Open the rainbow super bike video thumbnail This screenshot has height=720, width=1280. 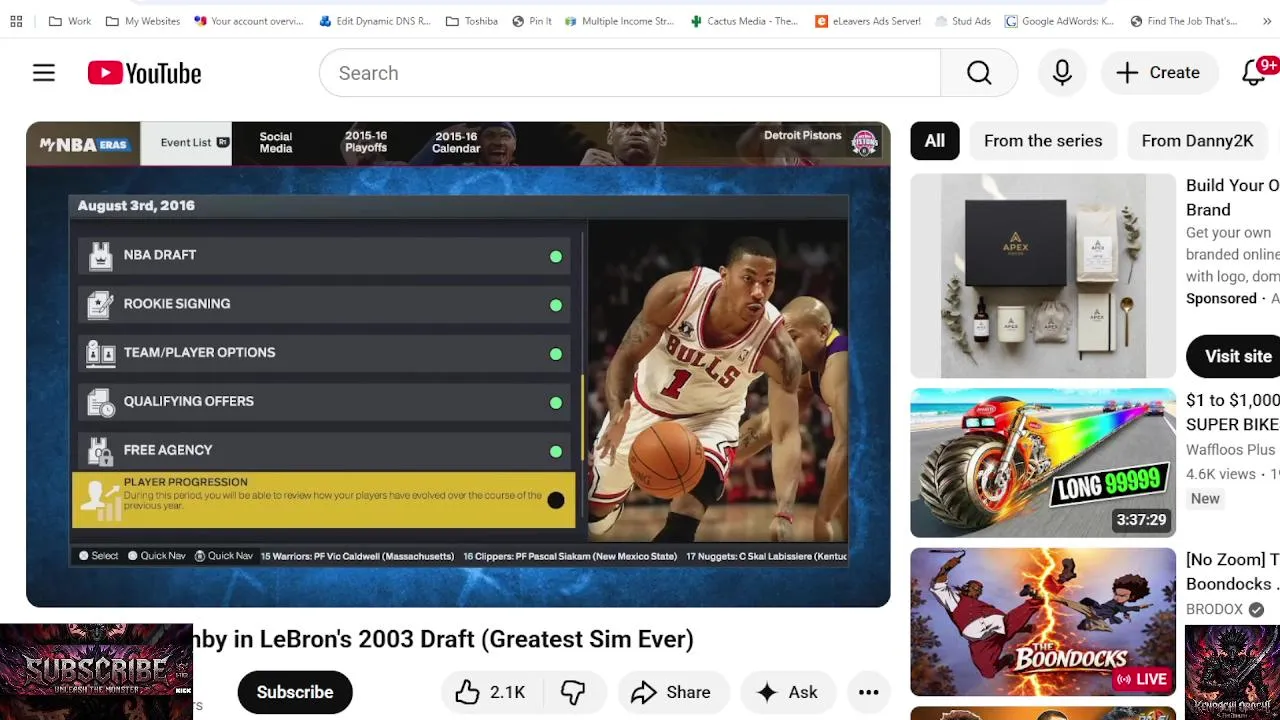1043,463
